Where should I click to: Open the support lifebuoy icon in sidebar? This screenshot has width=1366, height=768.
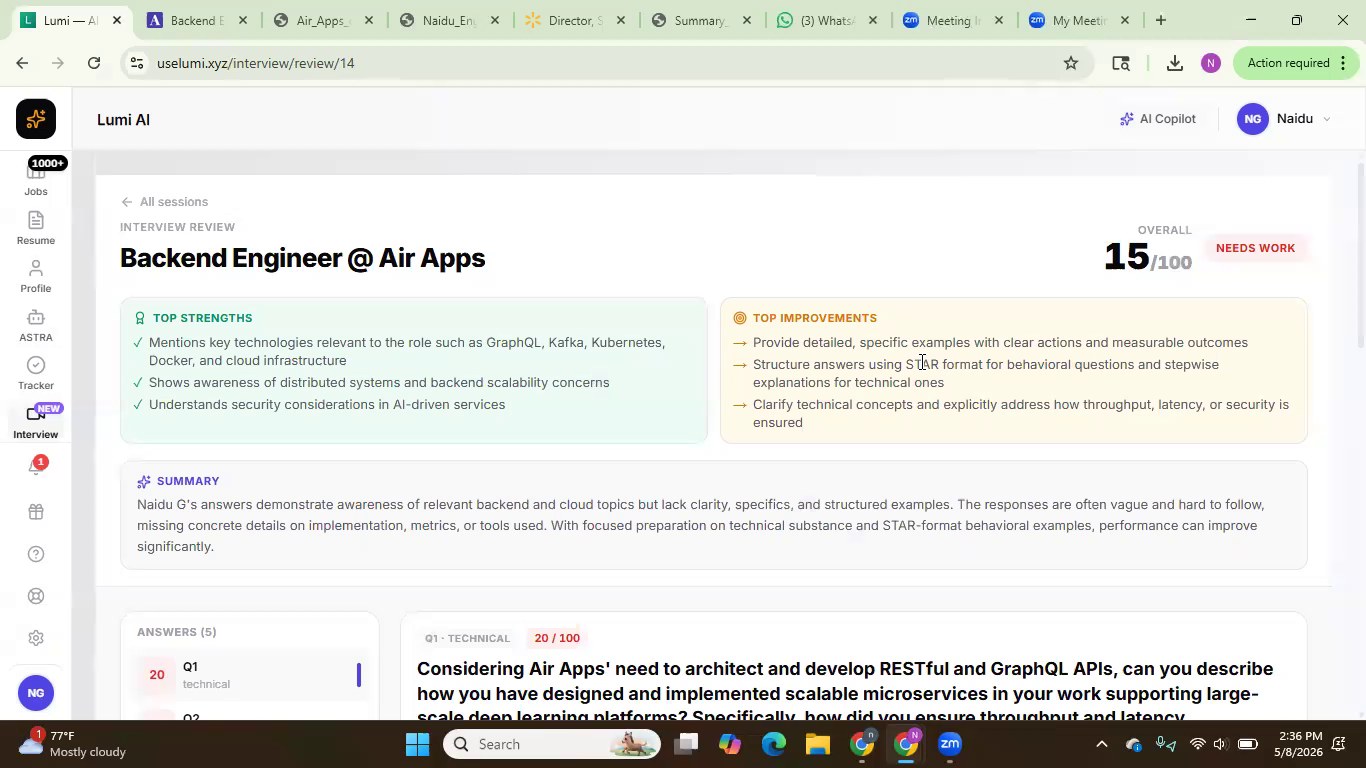coord(36,596)
